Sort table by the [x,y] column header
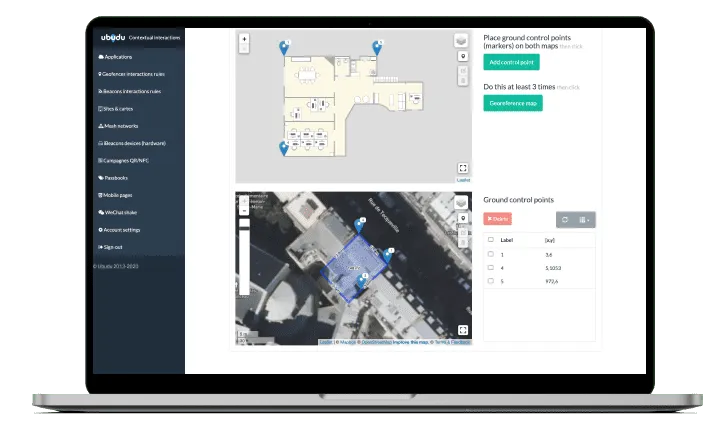The width and height of the screenshot is (723, 440). click(550, 240)
